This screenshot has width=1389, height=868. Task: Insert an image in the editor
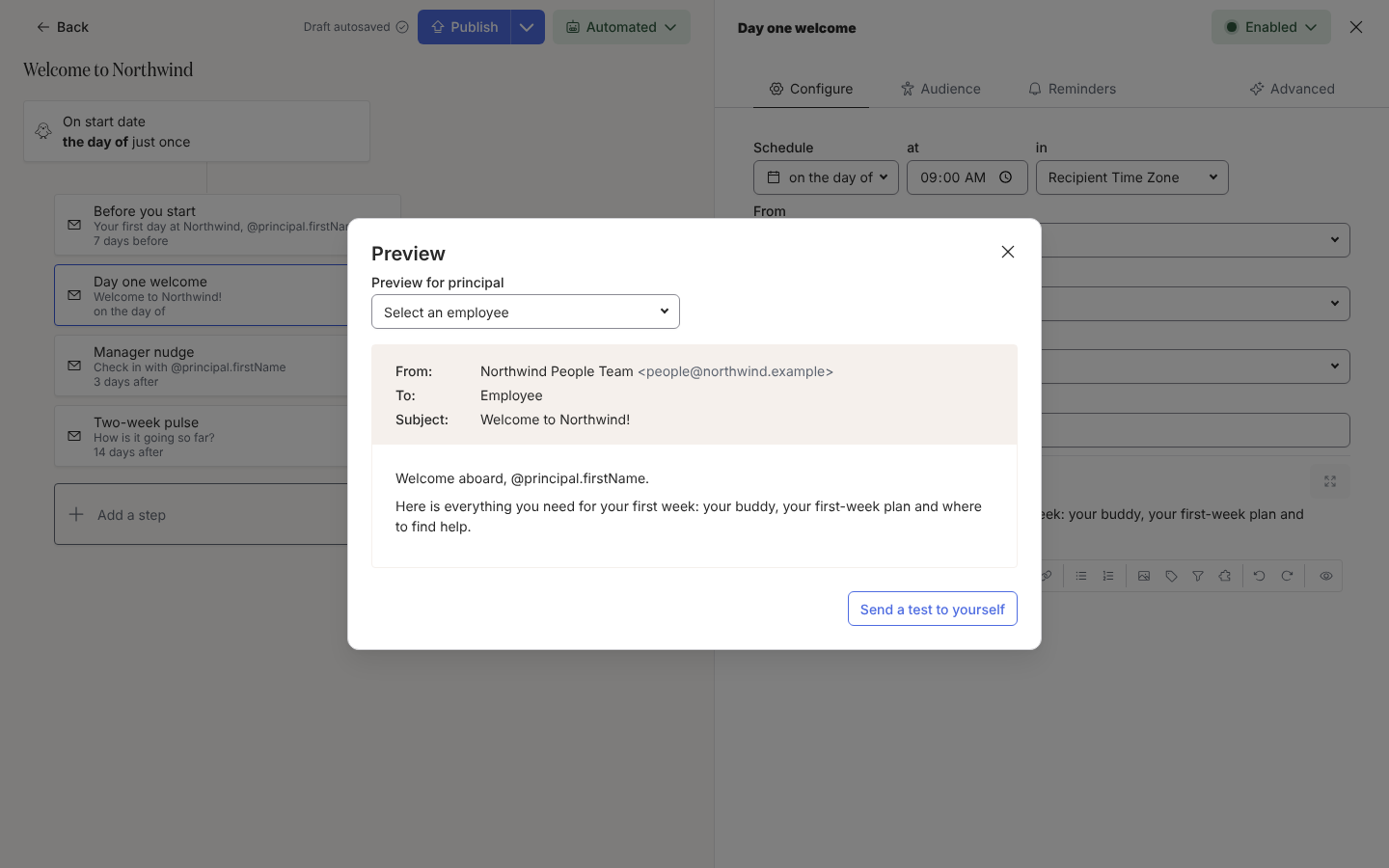[1144, 576]
